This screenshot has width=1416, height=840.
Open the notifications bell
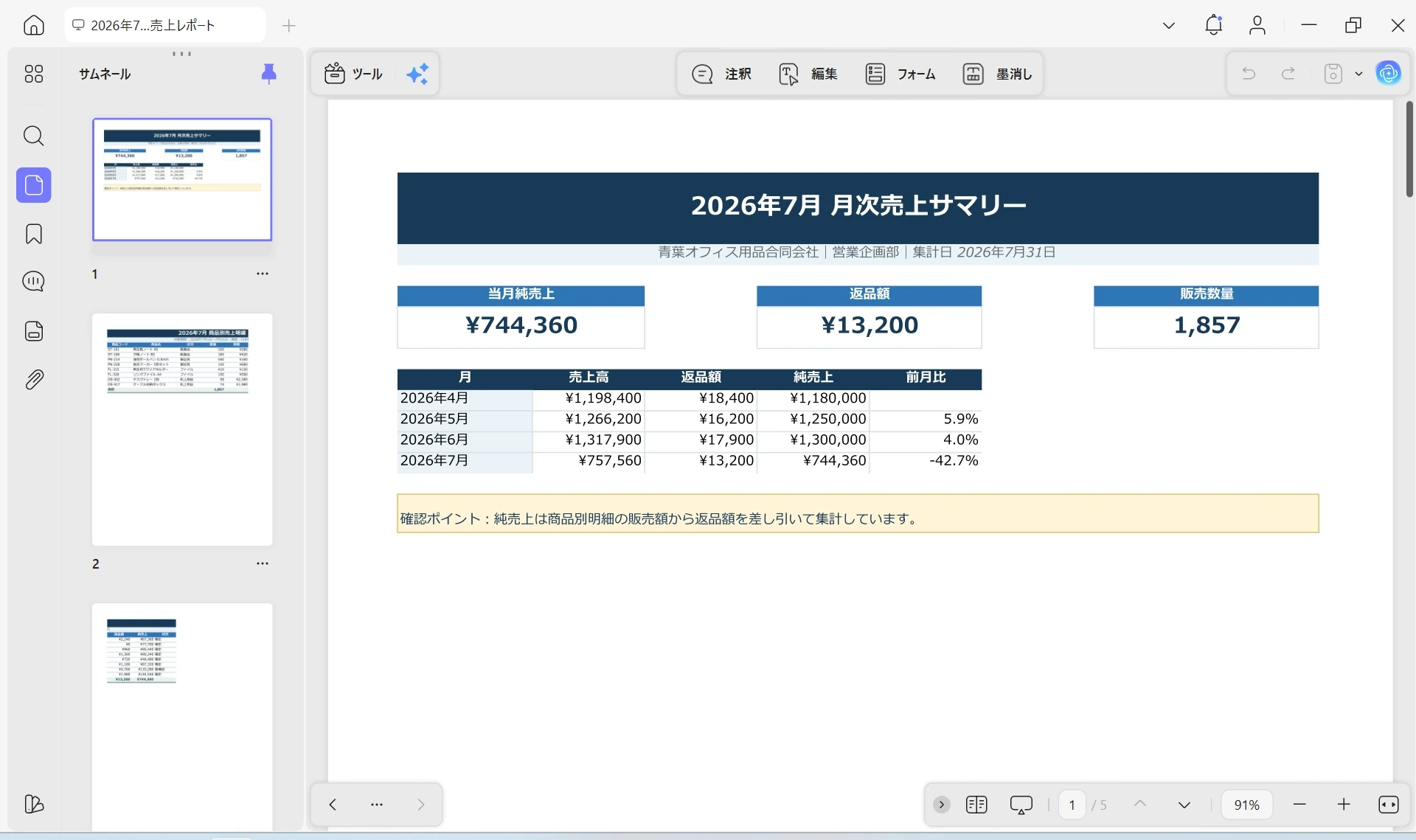1213,25
